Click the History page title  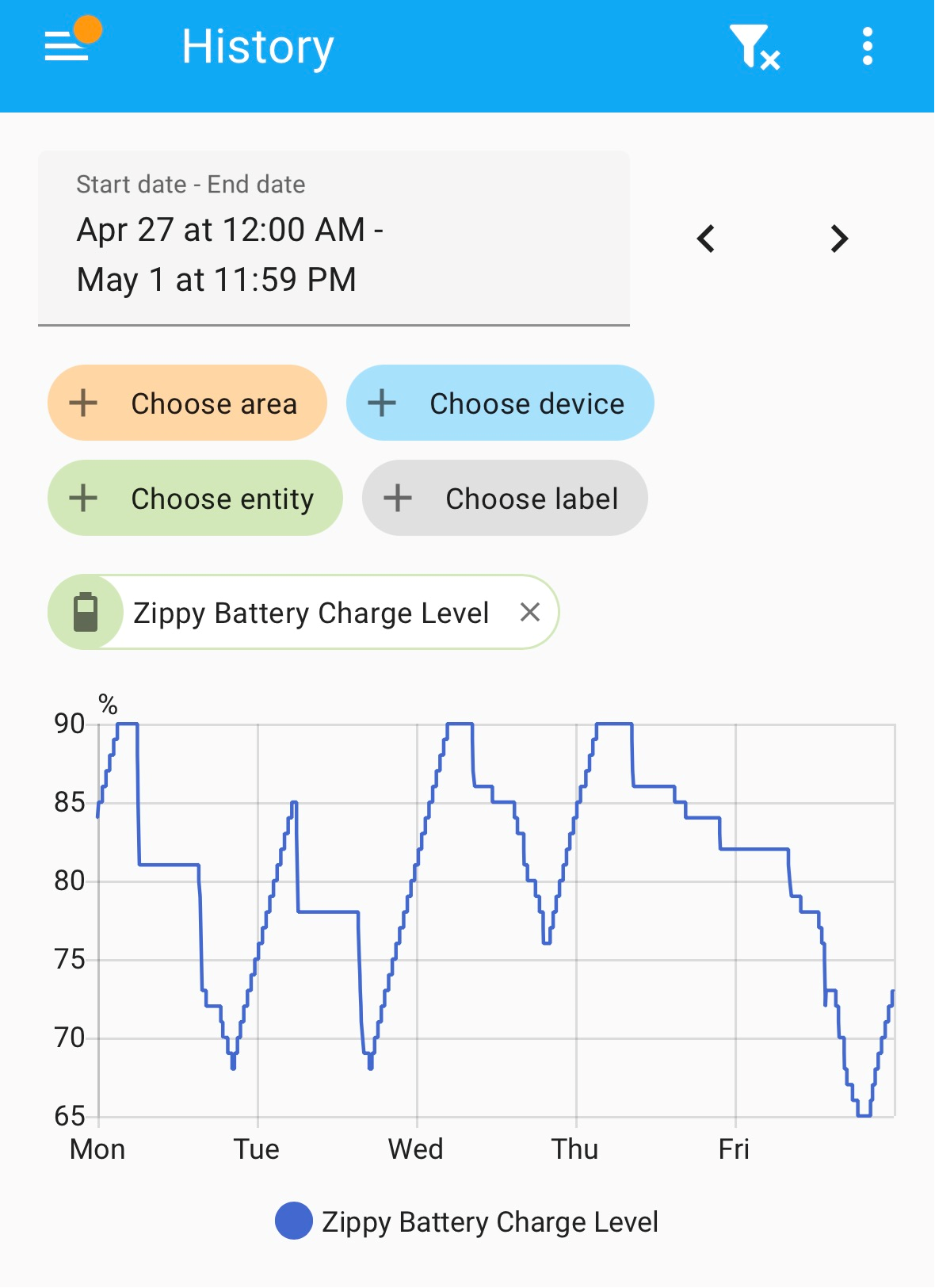pyautogui.click(x=258, y=47)
